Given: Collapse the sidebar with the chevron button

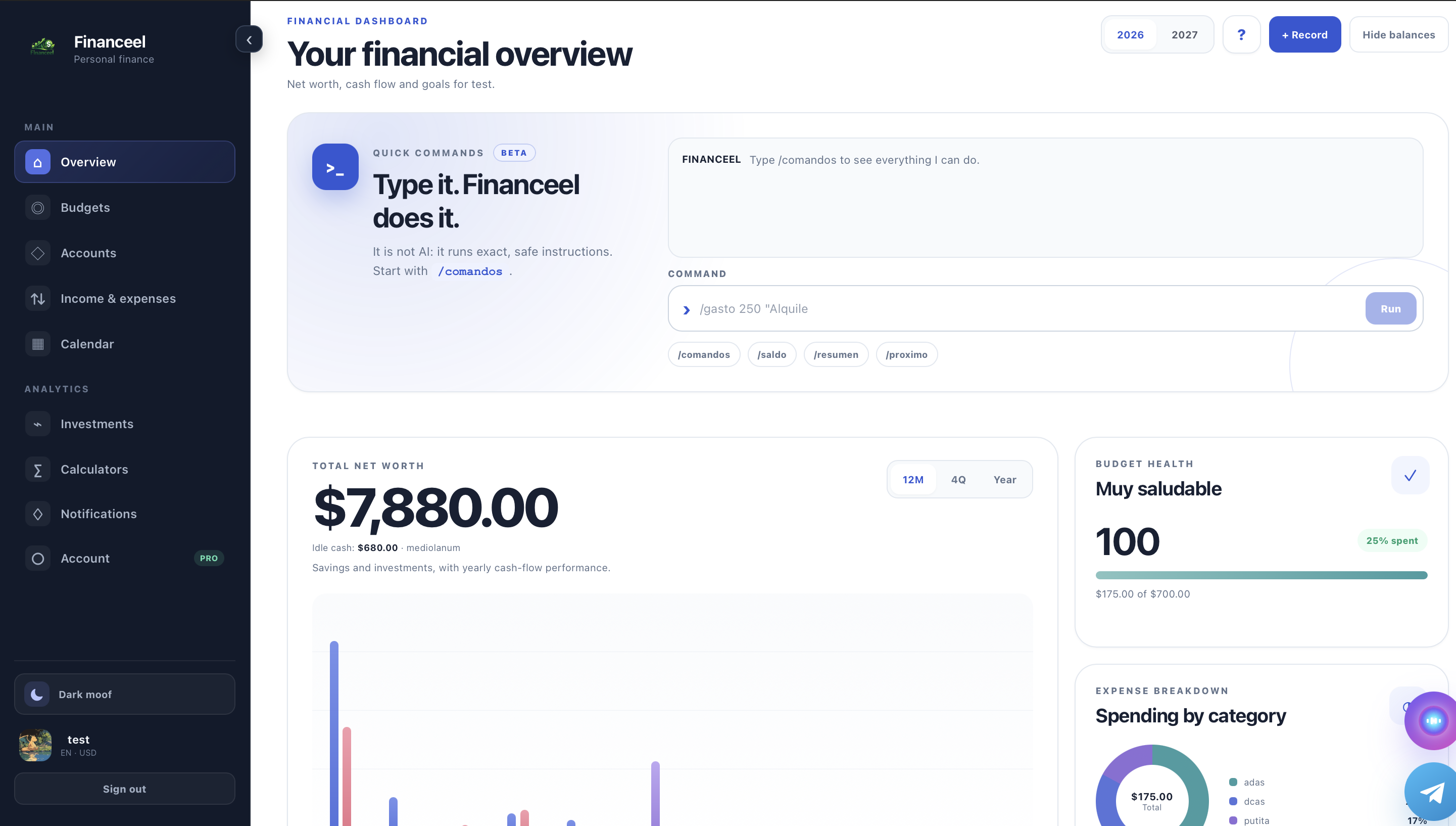Looking at the screenshot, I should pos(249,40).
